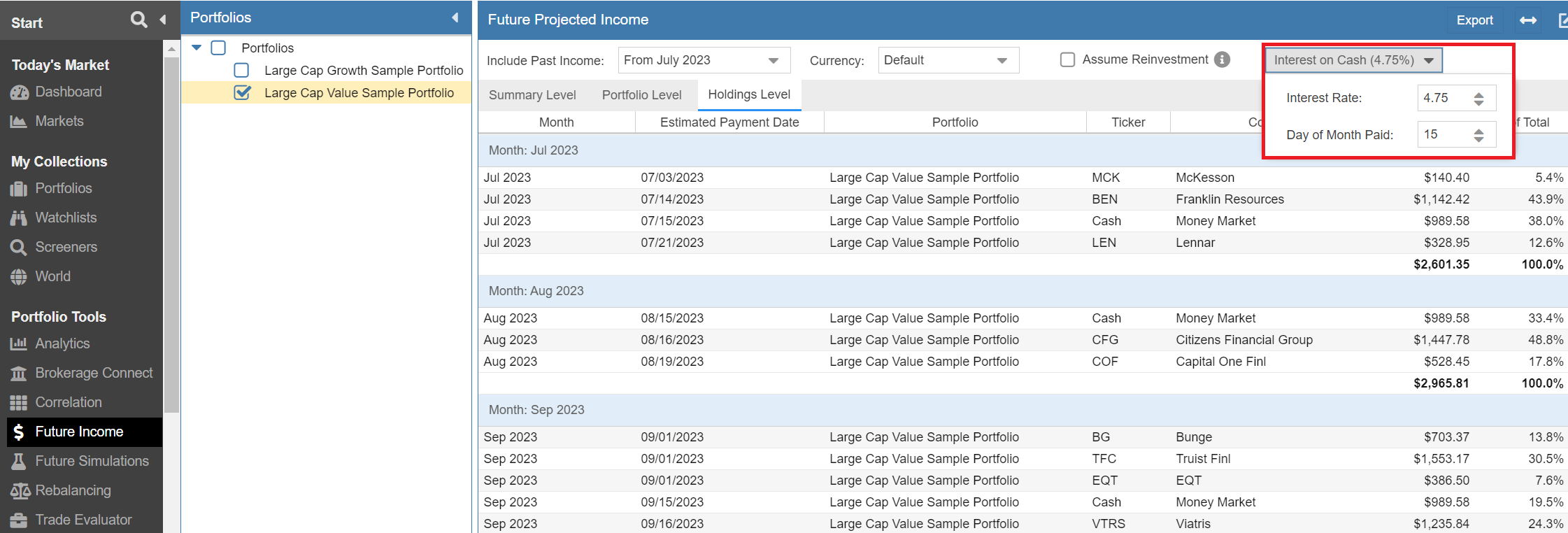Open World via the globe icon
The height and width of the screenshot is (533, 1568).
click(19, 277)
